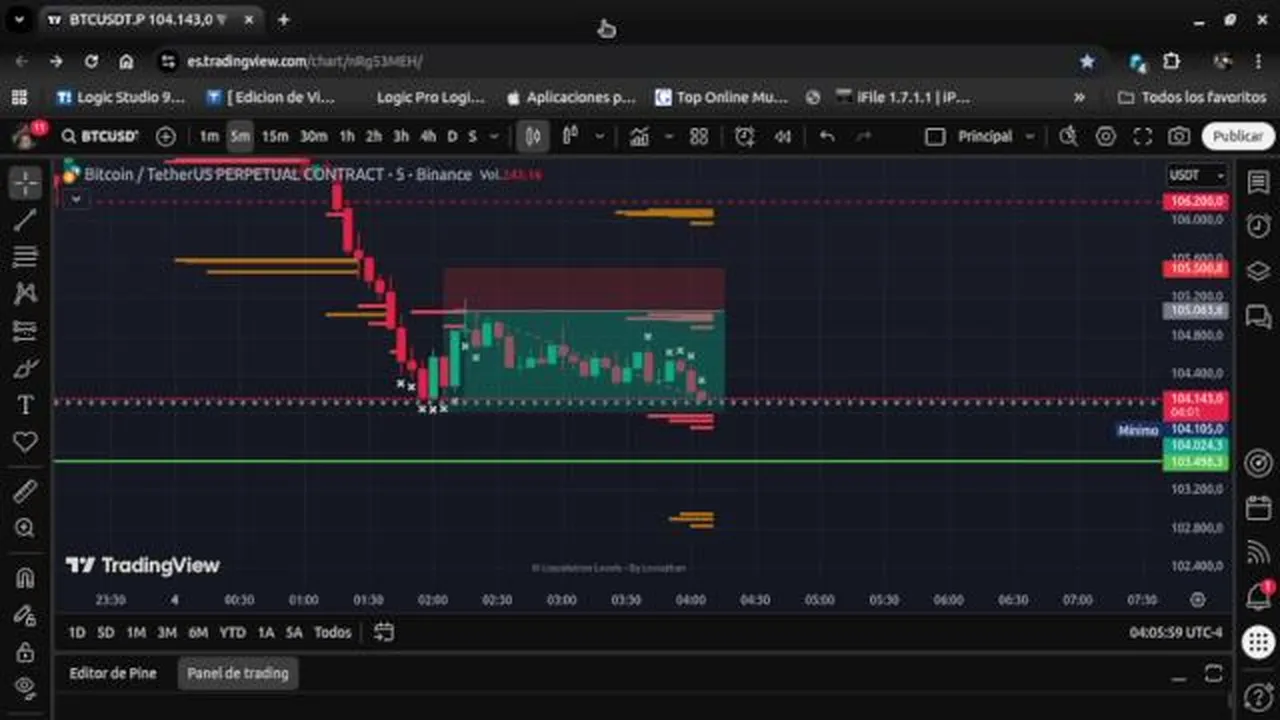The width and height of the screenshot is (1280, 720).
Task: Create an alert with alarm icon
Action: point(745,136)
